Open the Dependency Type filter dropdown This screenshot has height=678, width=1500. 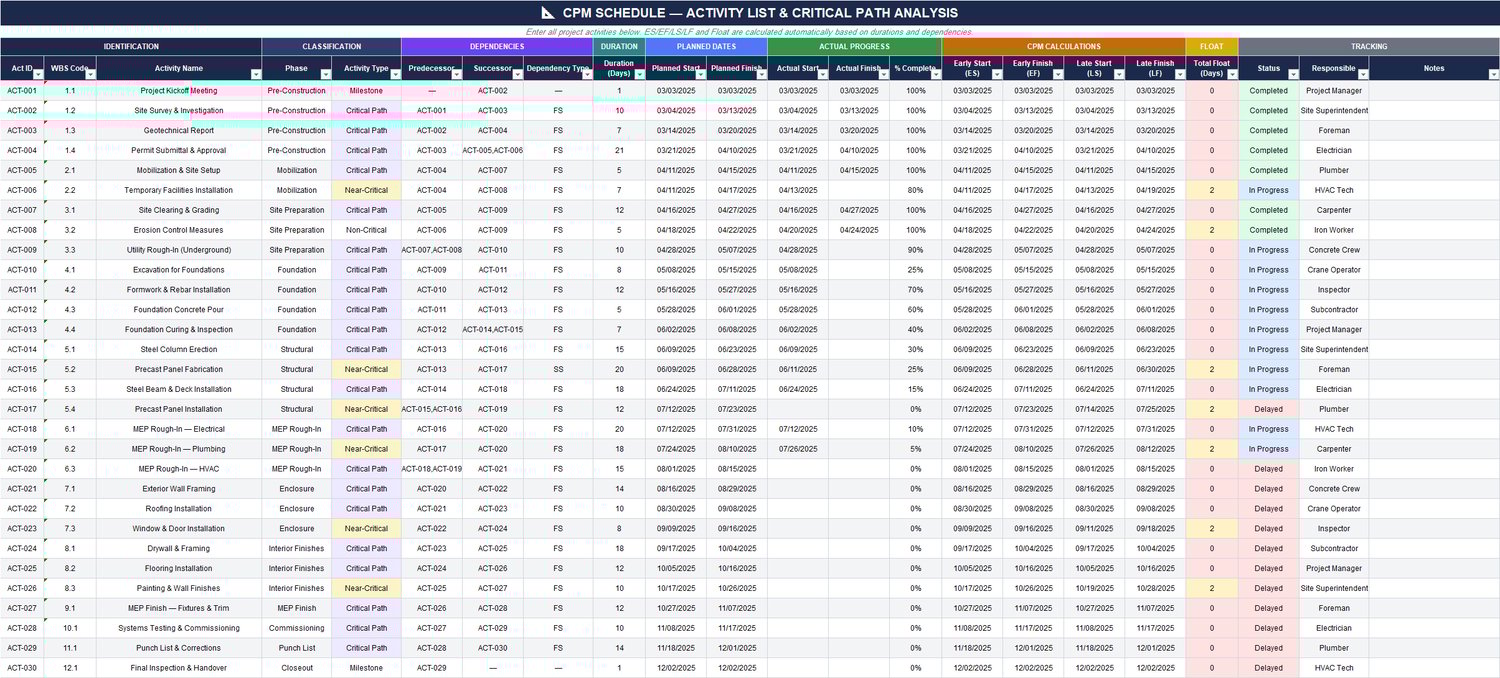tap(587, 74)
